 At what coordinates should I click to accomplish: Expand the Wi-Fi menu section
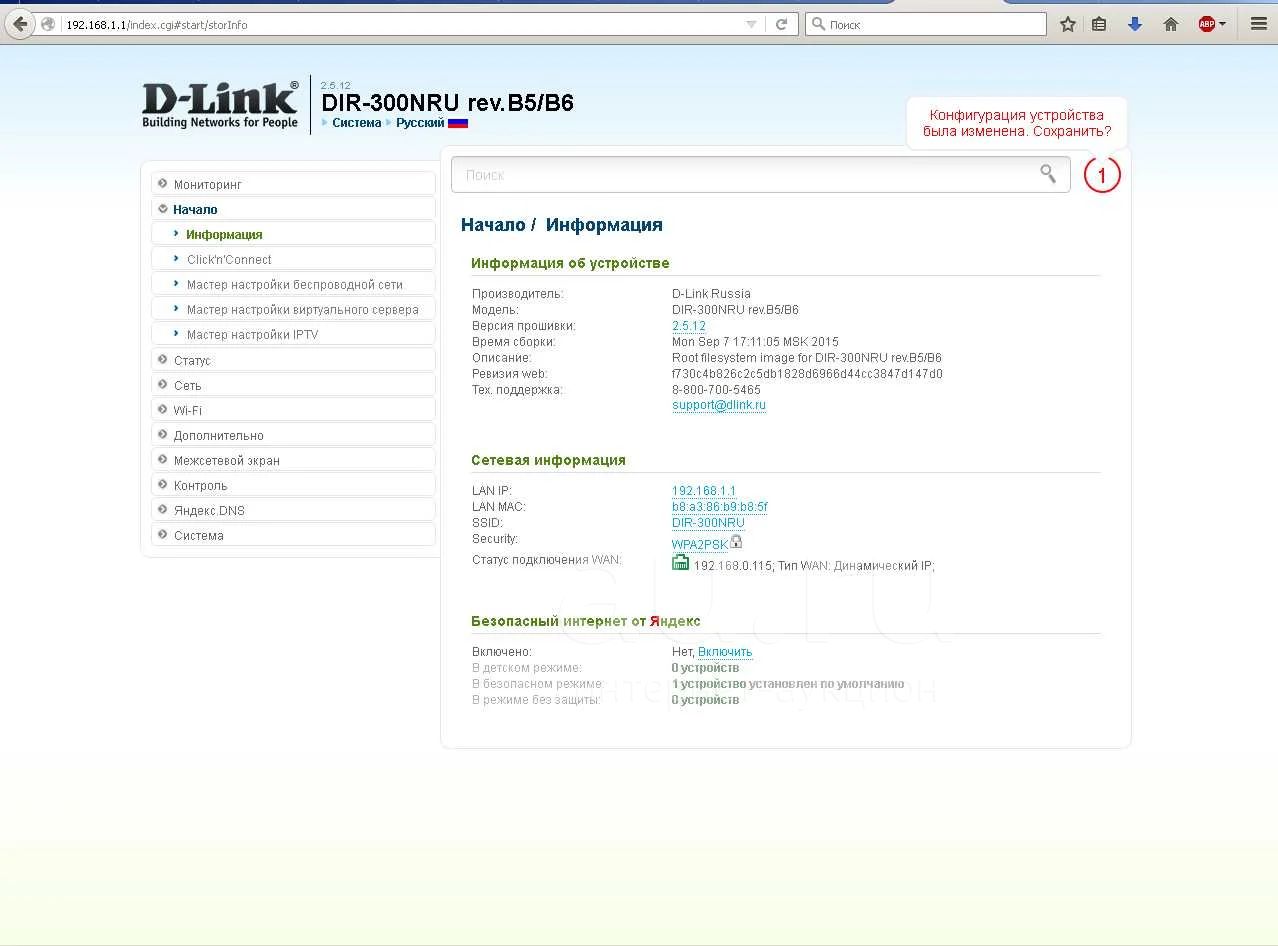pos(293,410)
